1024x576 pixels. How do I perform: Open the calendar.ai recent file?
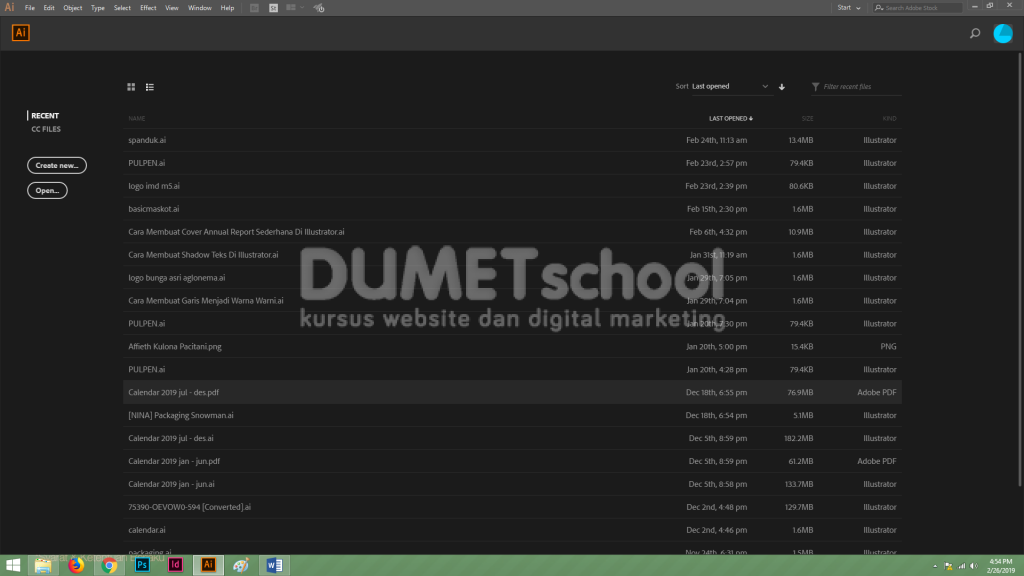tap(512, 530)
